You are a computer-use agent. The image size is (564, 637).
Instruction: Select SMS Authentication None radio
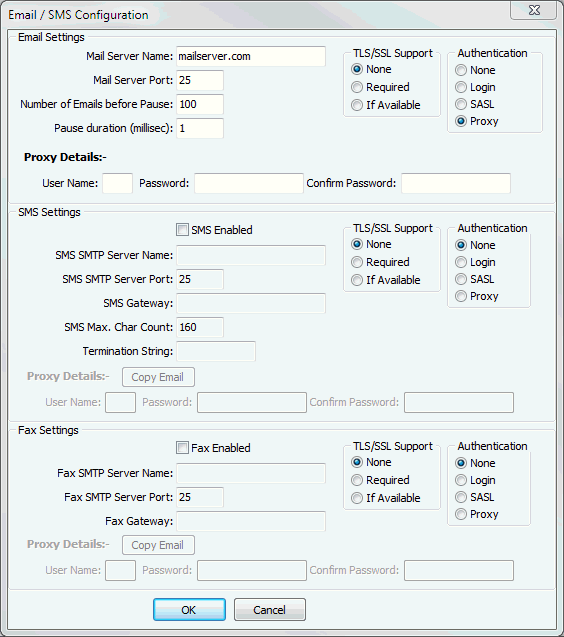(461, 245)
